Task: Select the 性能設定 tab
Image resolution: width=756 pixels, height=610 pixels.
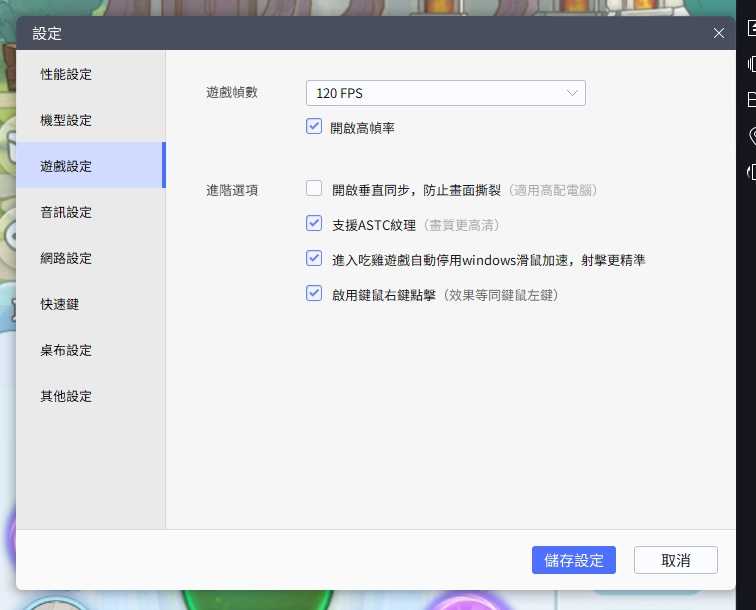Action: (x=91, y=74)
